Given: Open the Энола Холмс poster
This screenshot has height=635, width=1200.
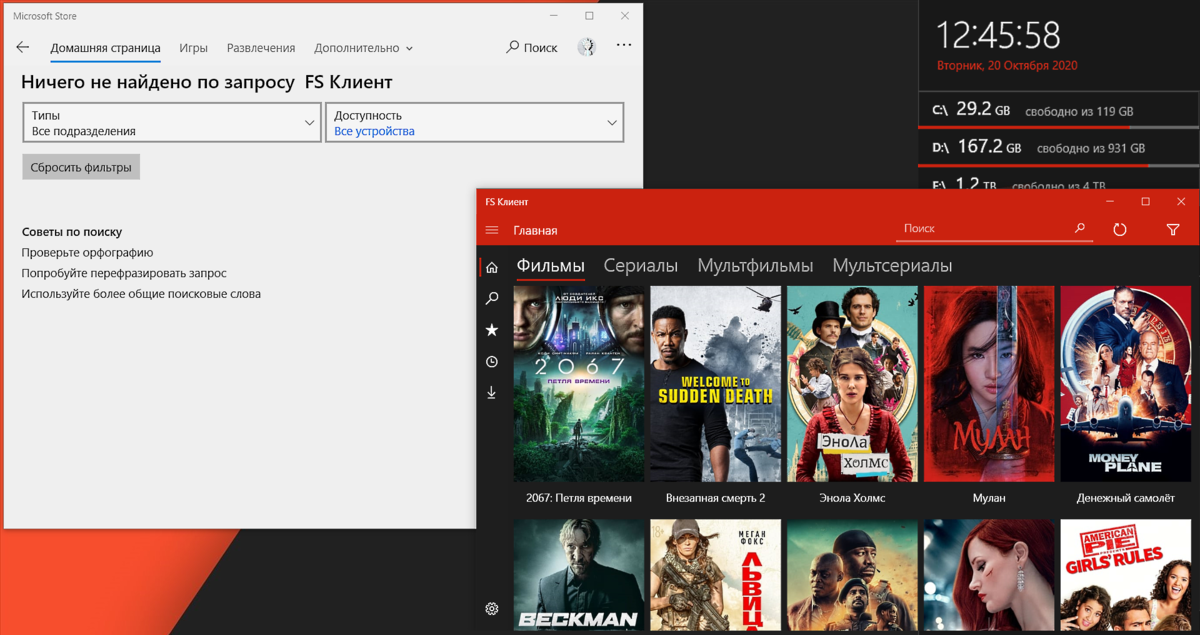Looking at the screenshot, I should coord(852,384).
